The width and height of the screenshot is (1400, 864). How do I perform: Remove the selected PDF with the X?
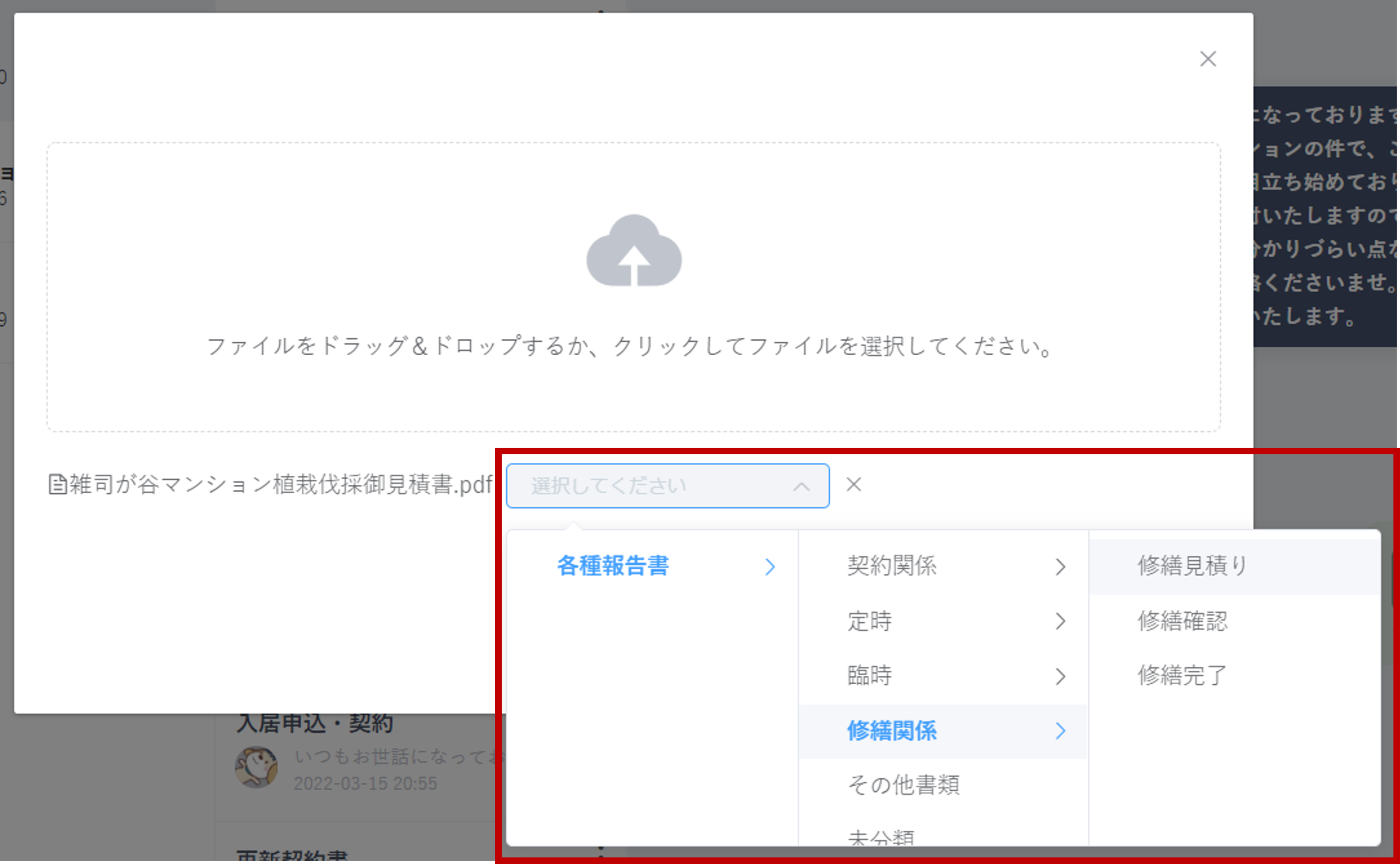point(853,485)
